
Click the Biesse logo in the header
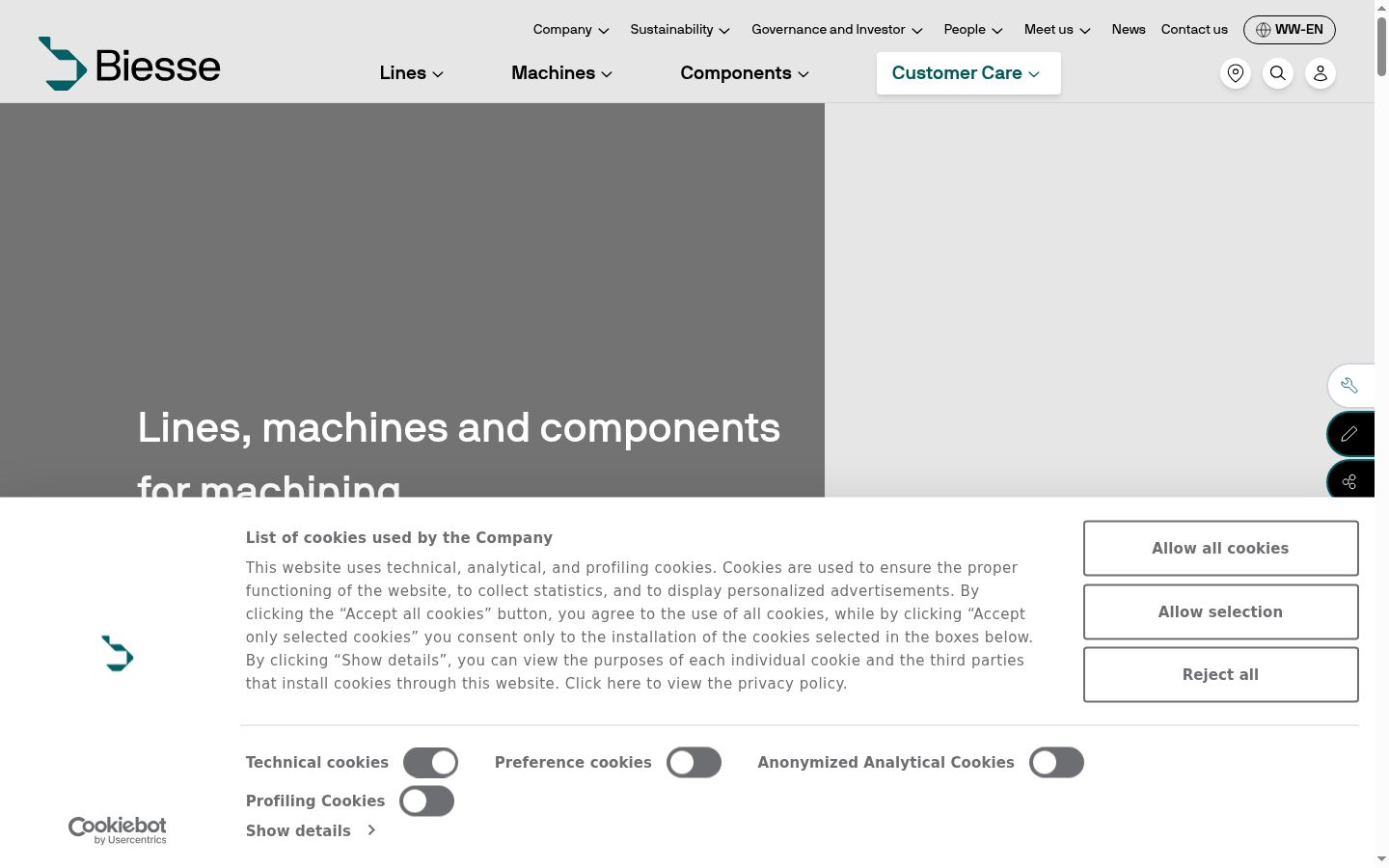[x=129, y=64]
